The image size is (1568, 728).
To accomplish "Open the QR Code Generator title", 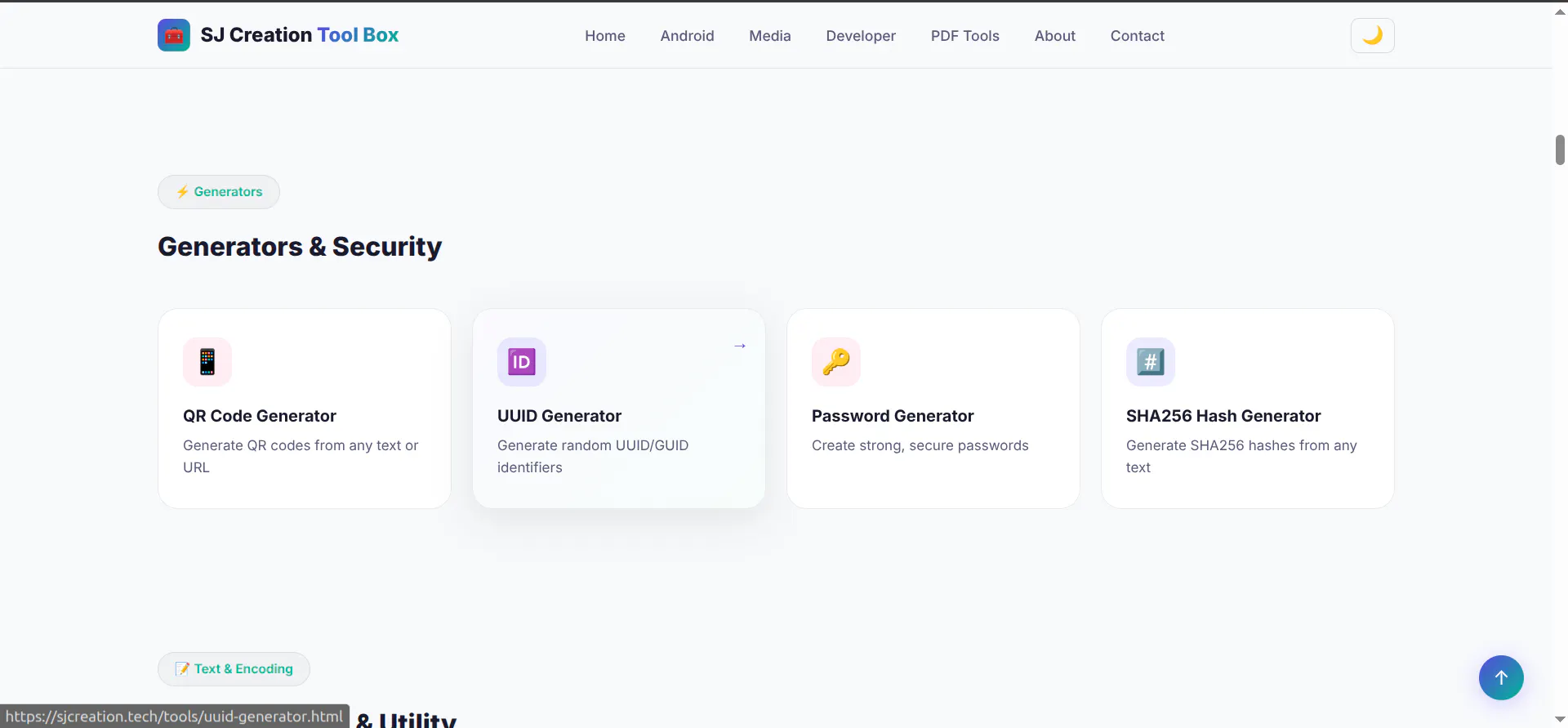I will click(260, 416).
